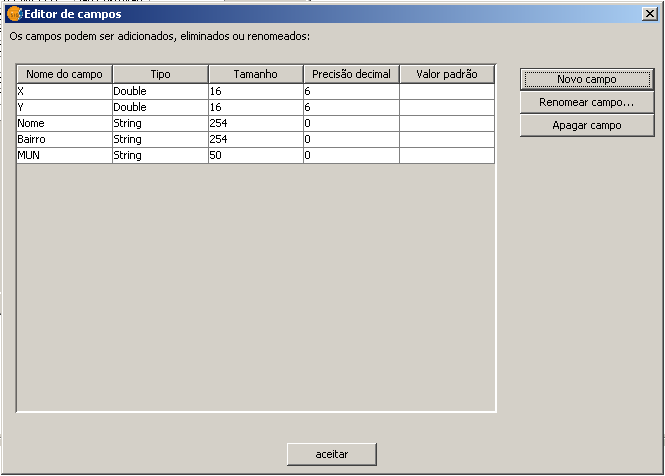Click the Valor padrão column header
The height and width of the screenshot is (476, 665).
pos(447,74)
